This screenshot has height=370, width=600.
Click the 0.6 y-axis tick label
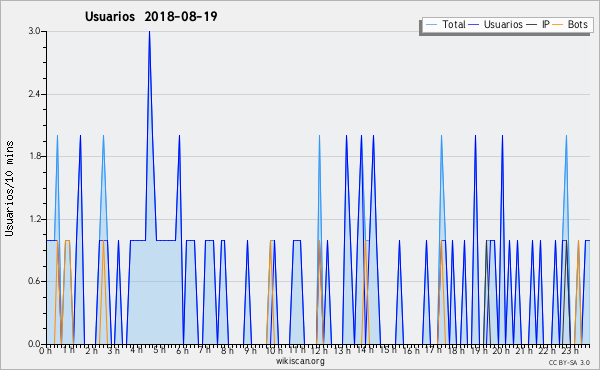[34, 281]
